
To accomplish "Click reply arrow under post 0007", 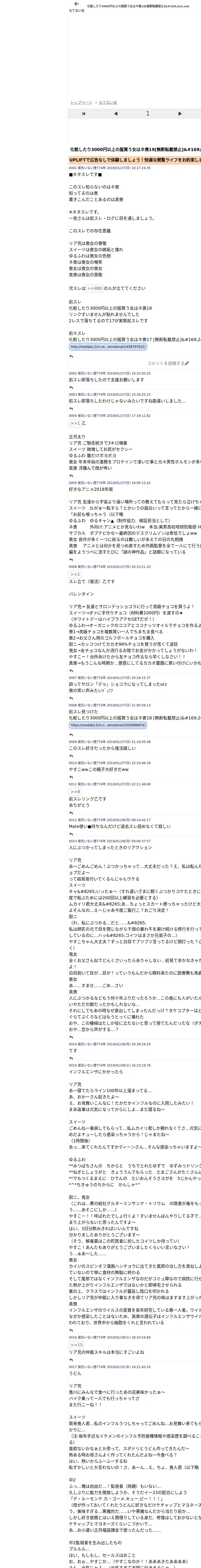I will 71,699.
